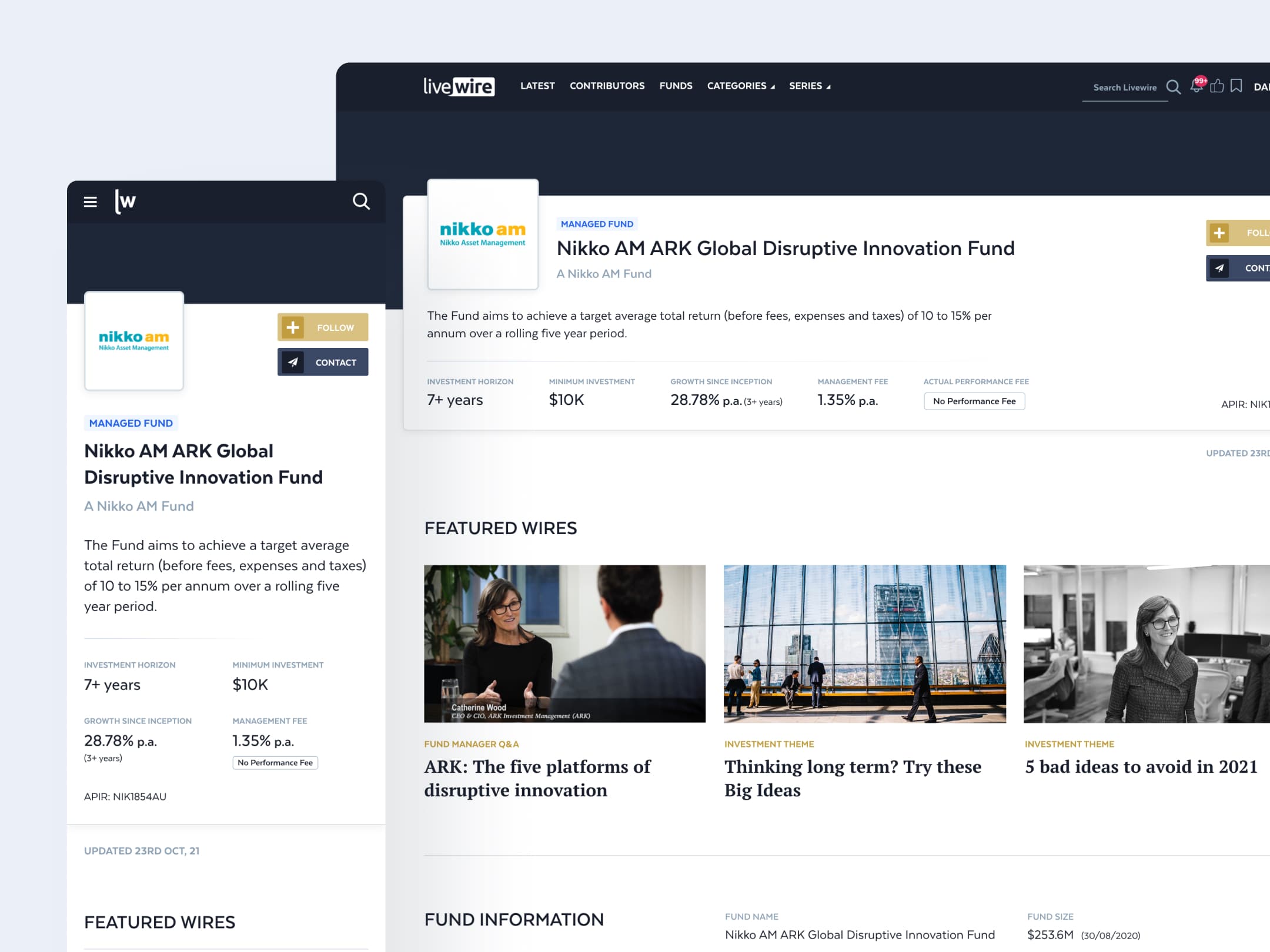1270x952 pixels.
Task: Click mobile 'Updated 23rd Oct, 21' text
Action: point(142,851)
